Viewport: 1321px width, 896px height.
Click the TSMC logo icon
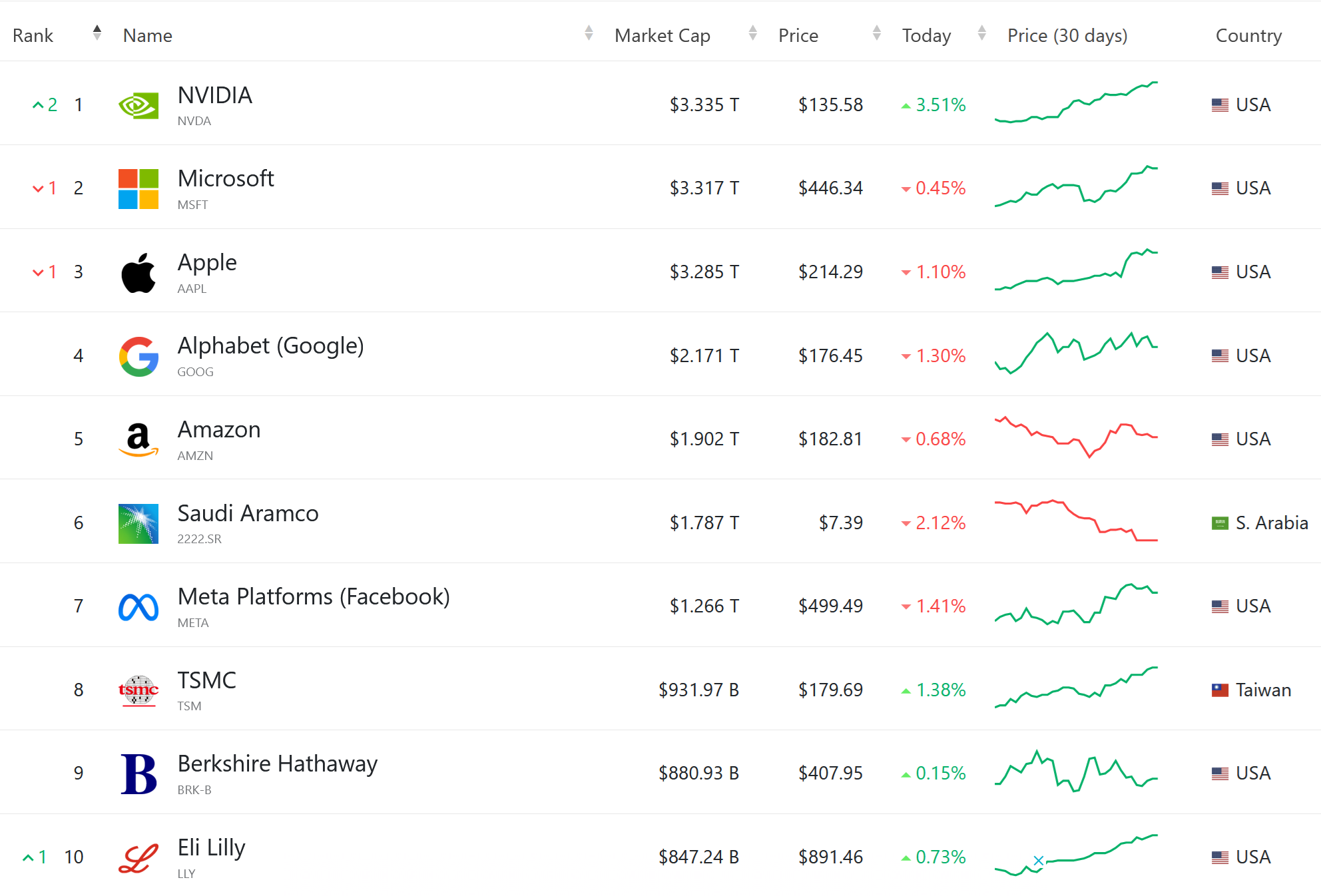138,690
